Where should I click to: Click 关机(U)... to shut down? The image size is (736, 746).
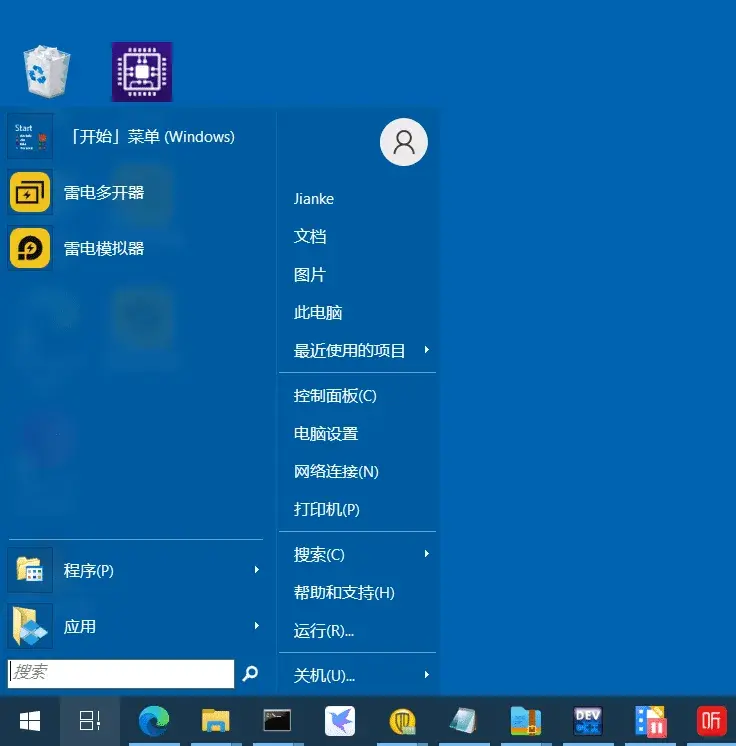324,676
